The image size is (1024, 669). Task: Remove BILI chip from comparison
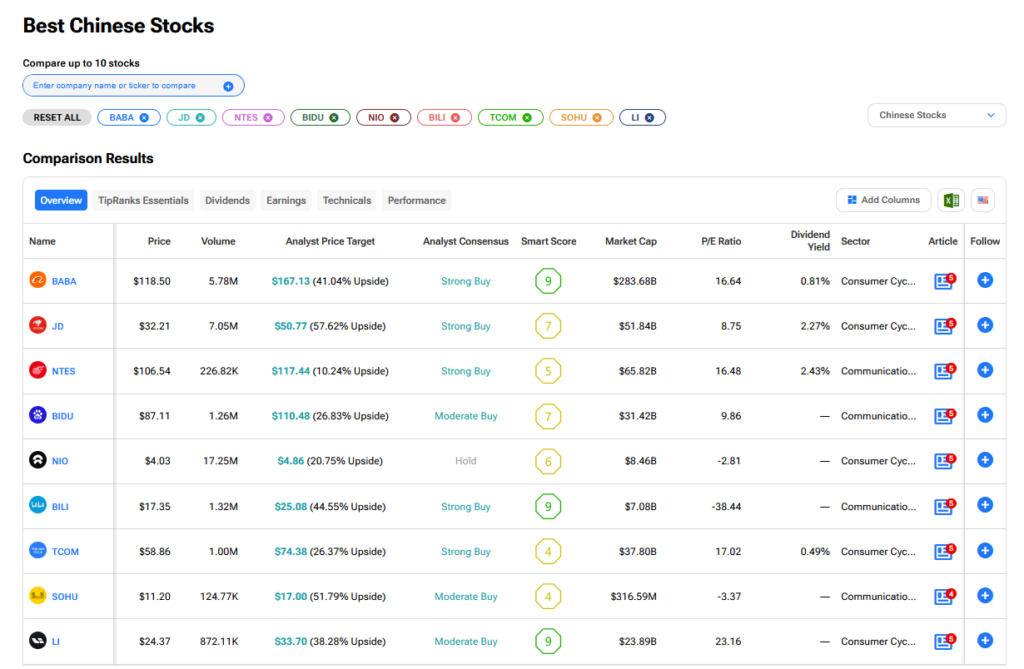[x=455, y=118]
